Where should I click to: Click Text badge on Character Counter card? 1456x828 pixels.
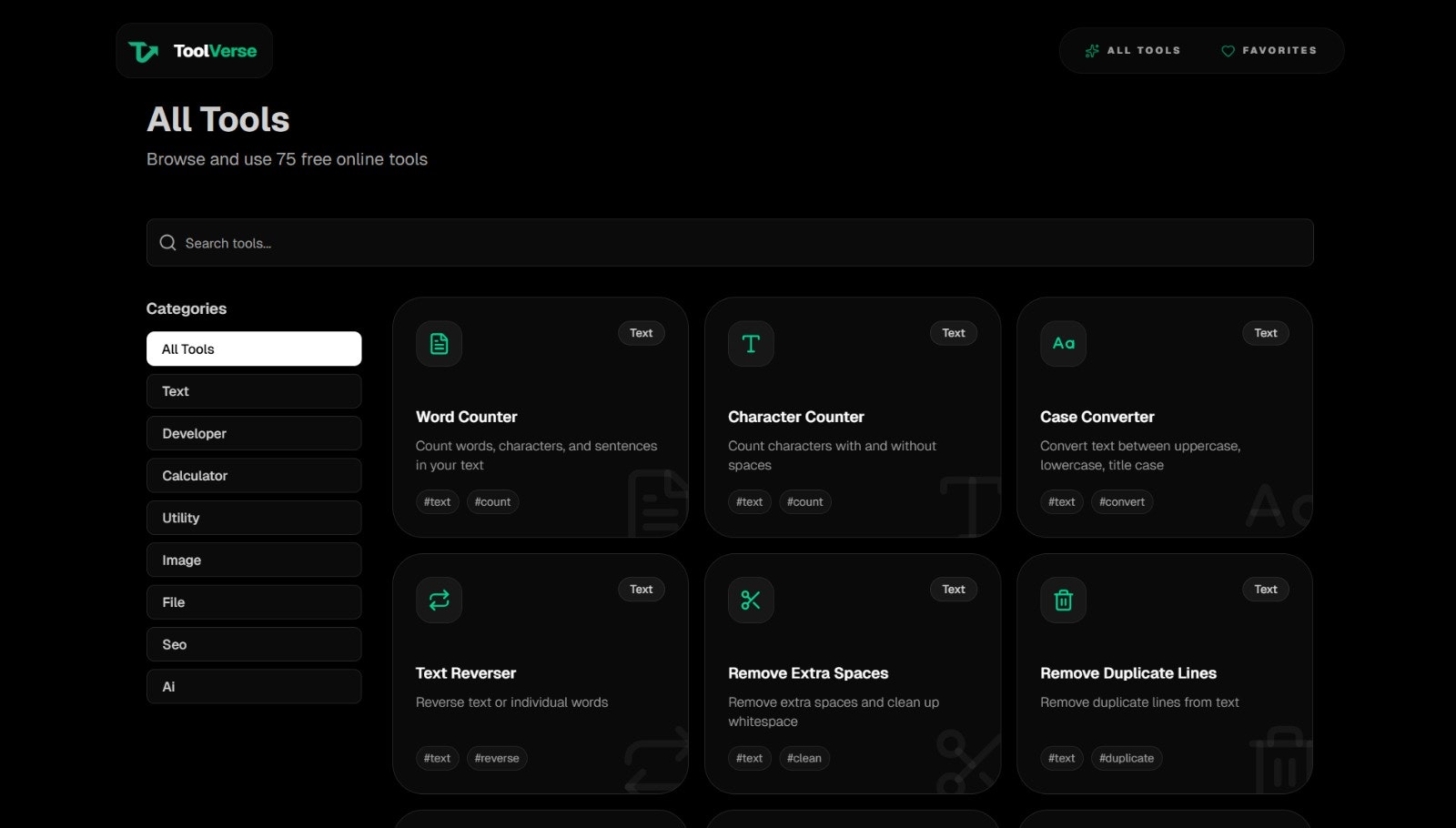click(954, 333)
